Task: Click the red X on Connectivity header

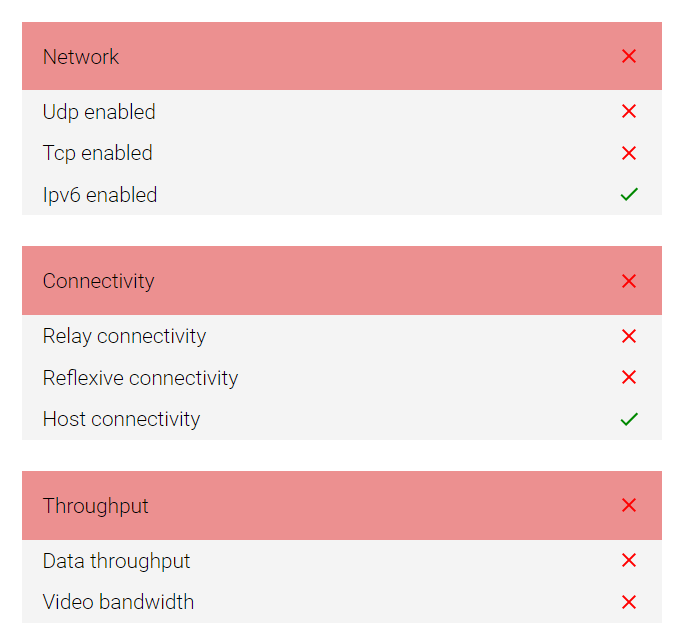Action: [629, 281]
